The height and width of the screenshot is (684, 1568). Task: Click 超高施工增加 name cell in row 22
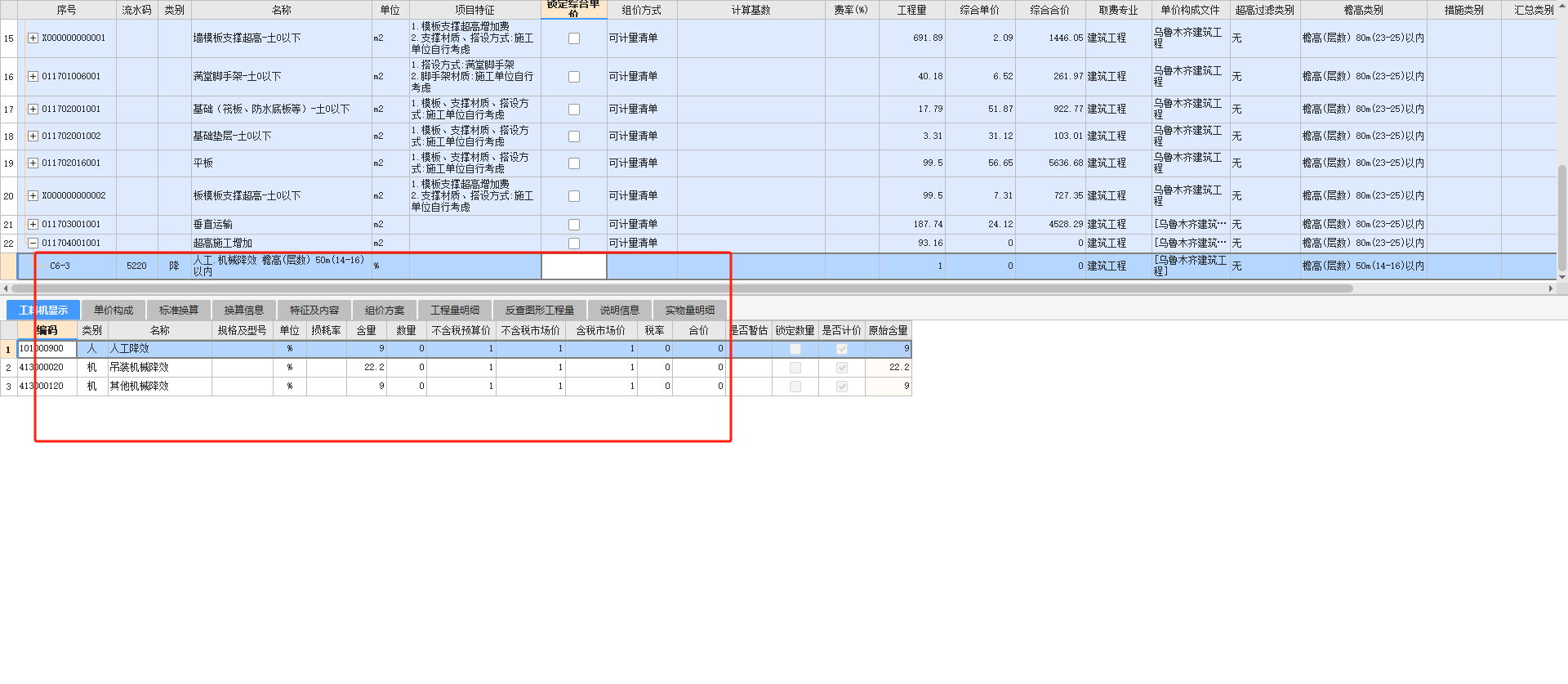[x=281, y=244]
